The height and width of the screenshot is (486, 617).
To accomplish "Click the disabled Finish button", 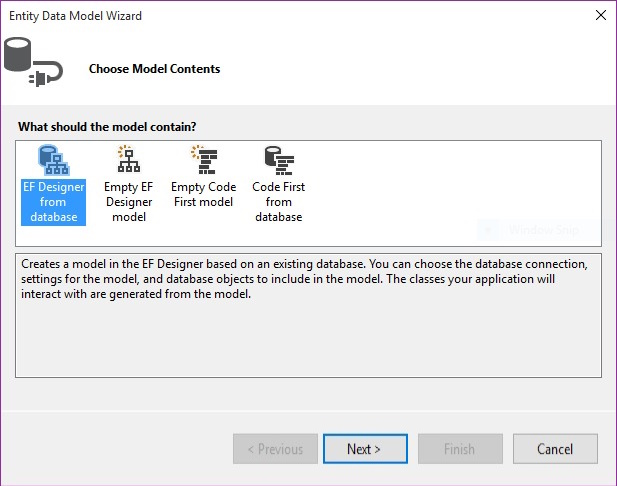I will coord(460,449).
